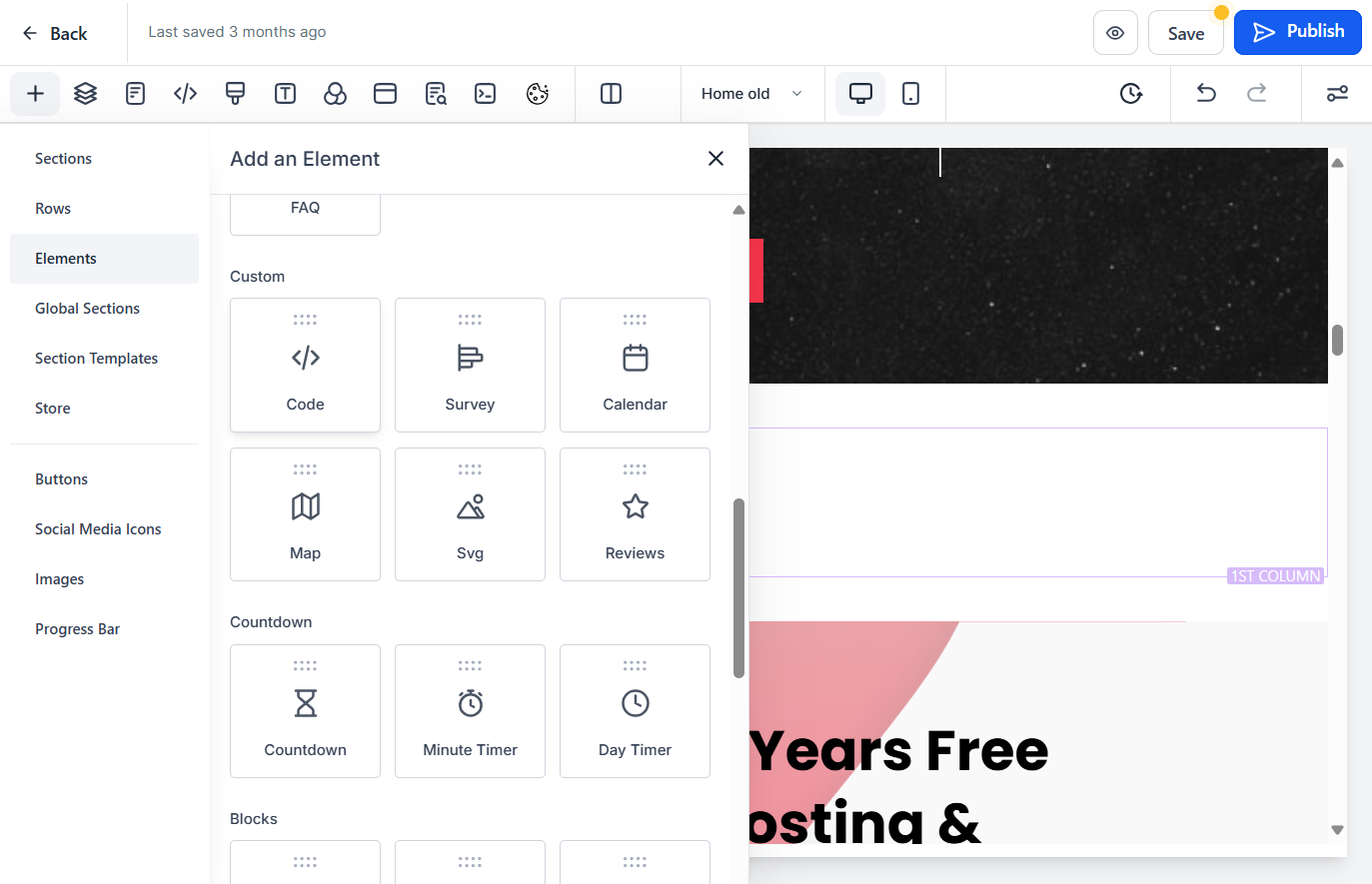Pick the Survey element card
The width and height of the screenshot is (1372, 884).
point(470,365)
